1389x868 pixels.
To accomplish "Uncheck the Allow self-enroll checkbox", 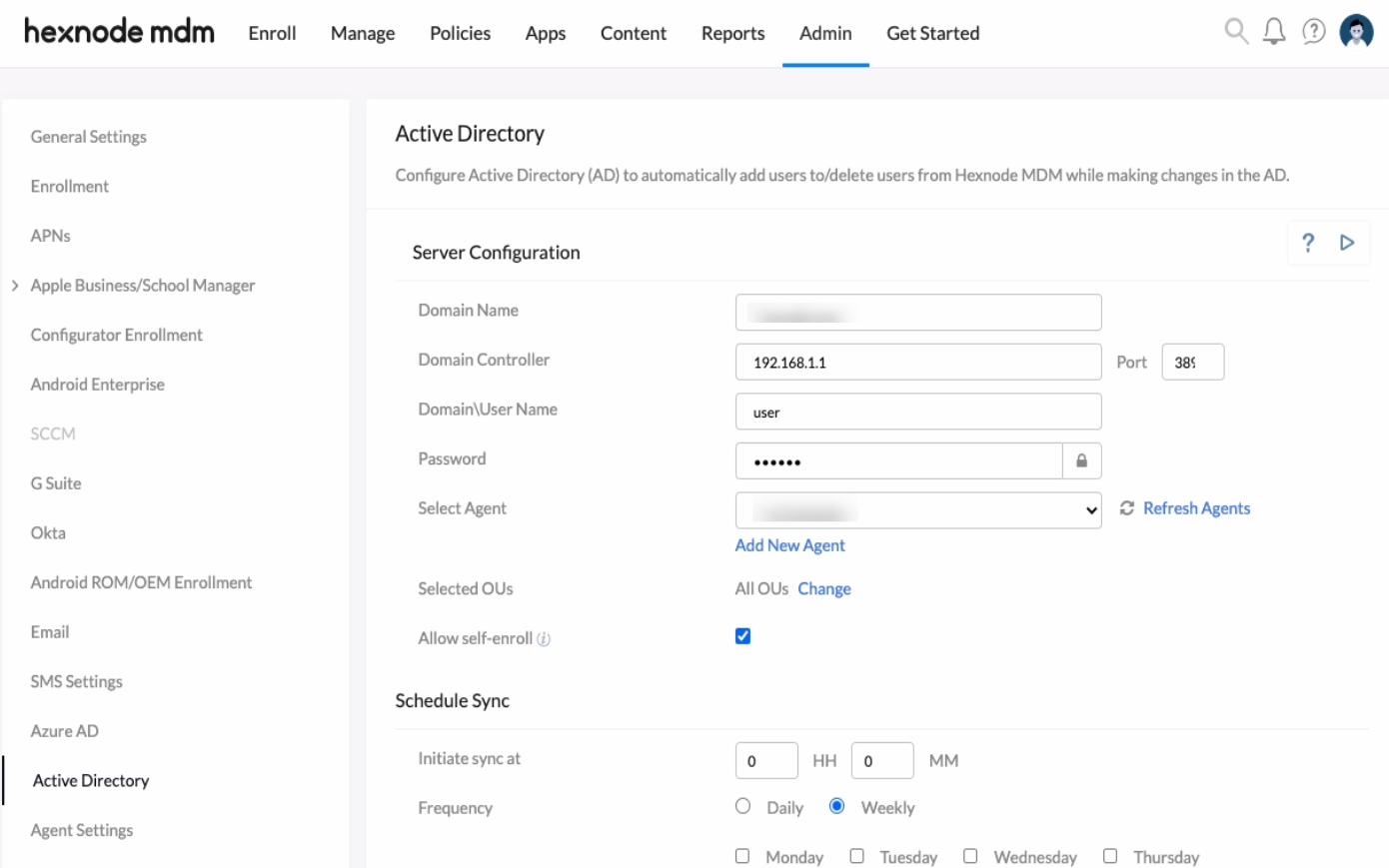I will [x=742, y=636].
